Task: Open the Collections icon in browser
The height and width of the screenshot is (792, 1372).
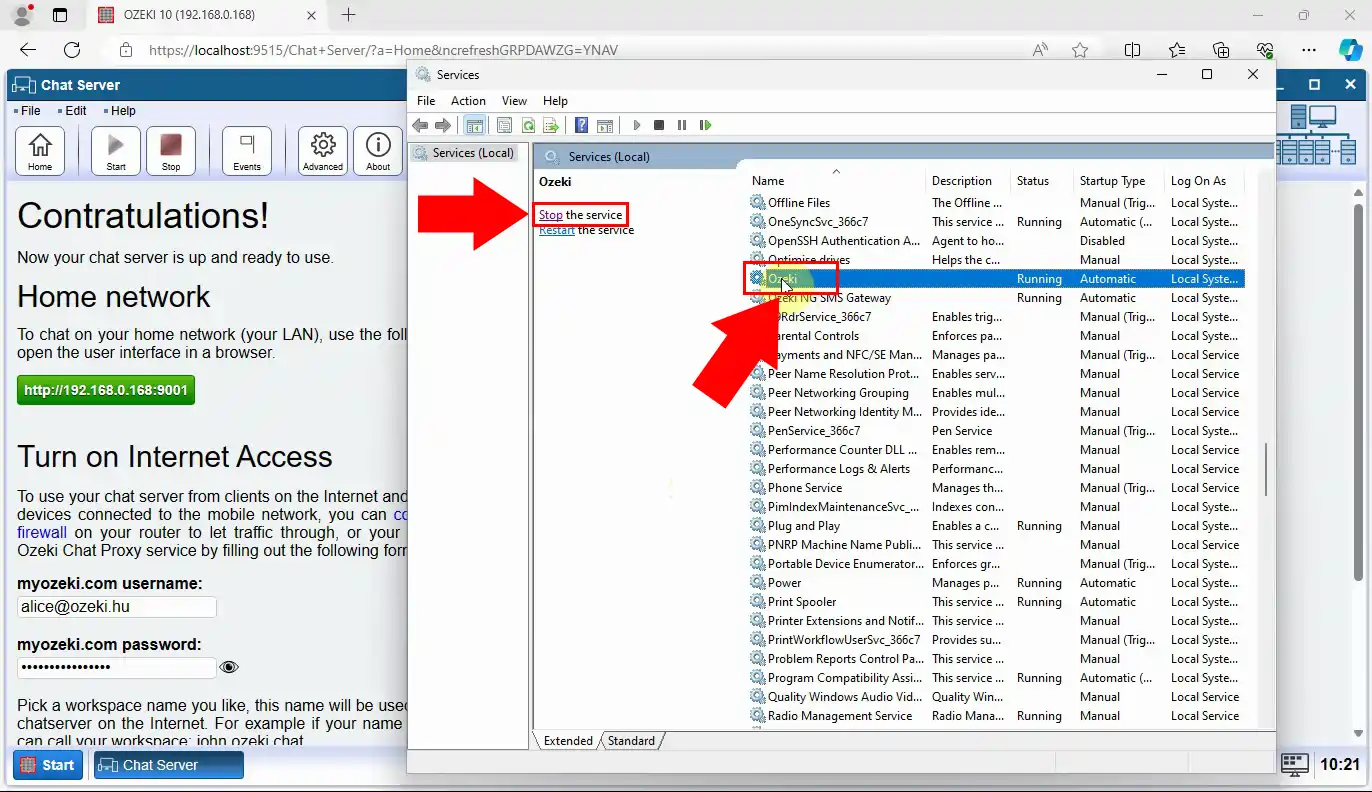Action: coord(1221,50)
